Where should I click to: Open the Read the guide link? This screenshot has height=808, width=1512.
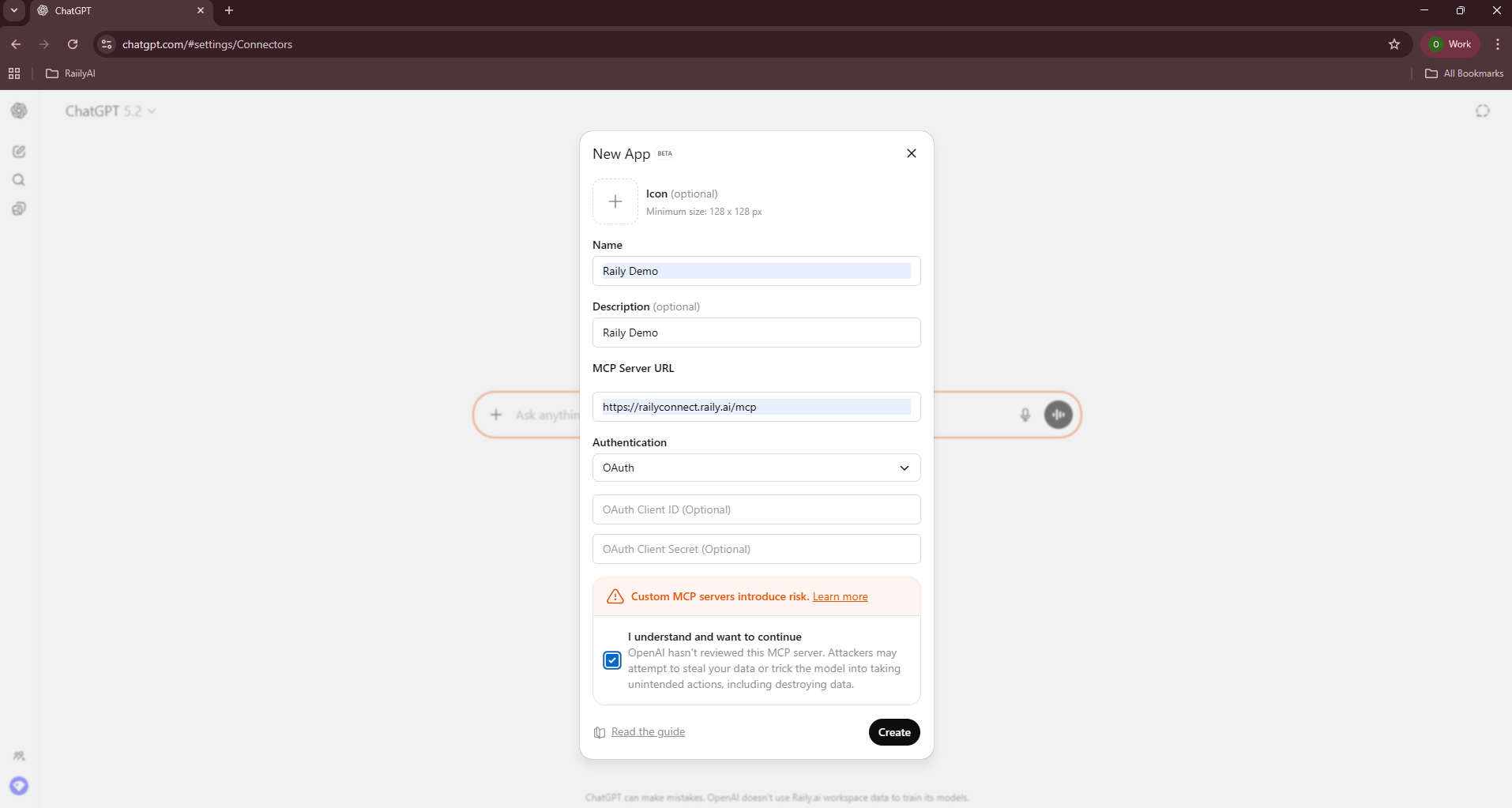(x=648, y=731)
